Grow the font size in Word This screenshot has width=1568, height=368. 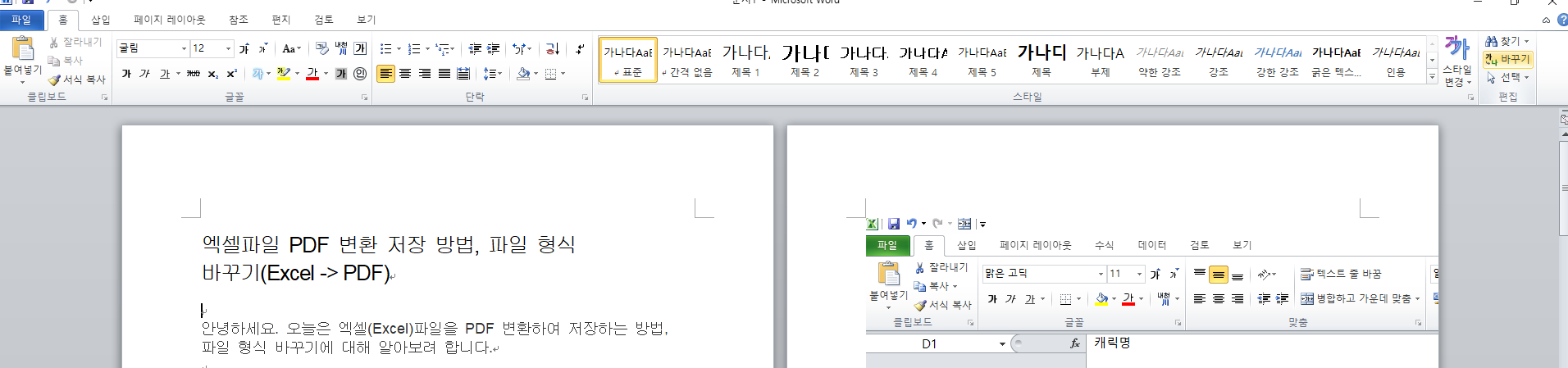point(244,48)
